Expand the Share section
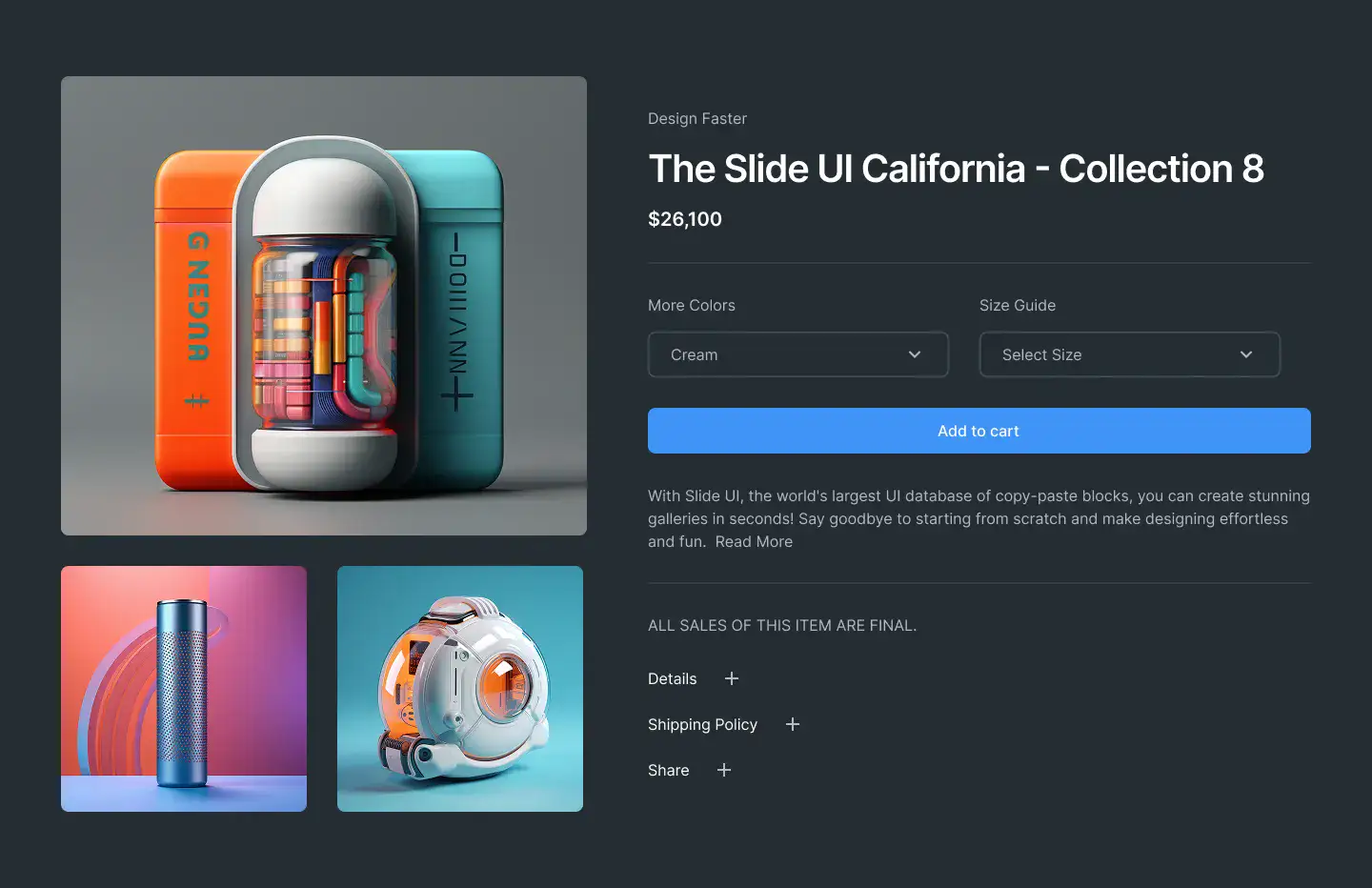1372x888 pixels. (690, 770)
